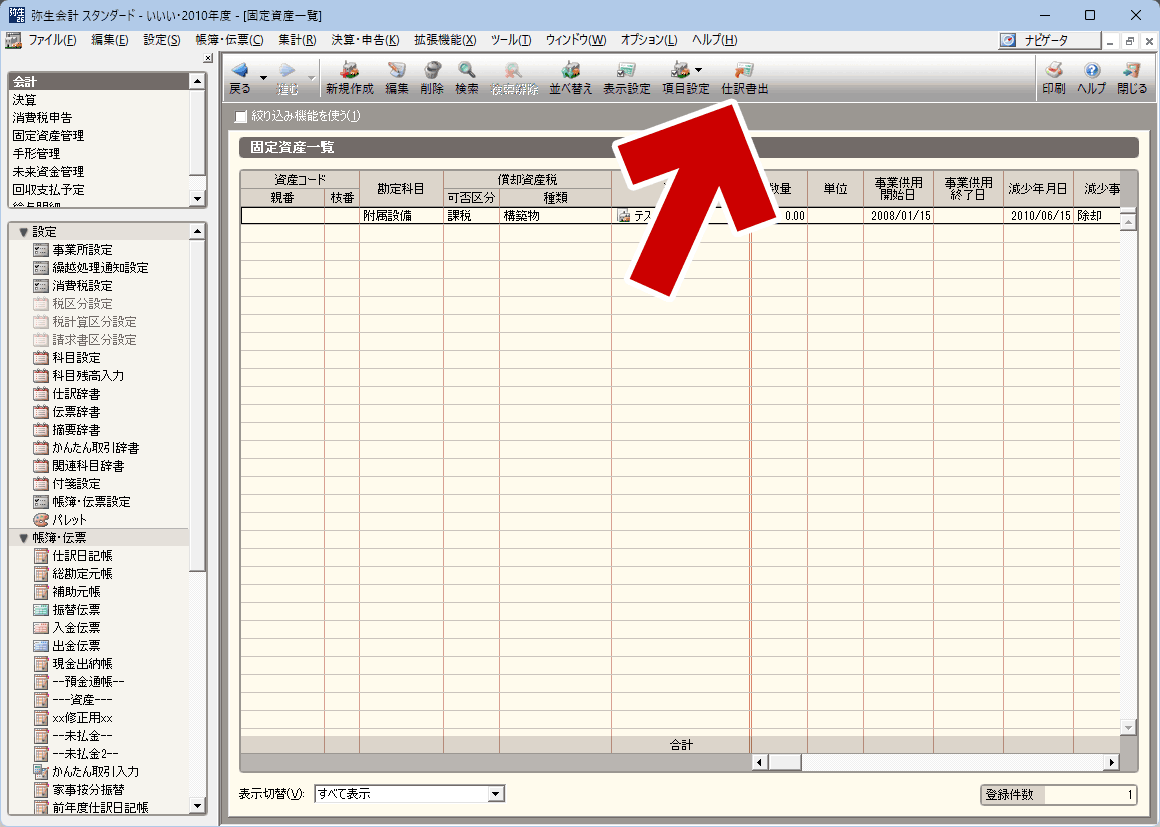Open the 表示切替 dropdown list

tap(495, 794)
